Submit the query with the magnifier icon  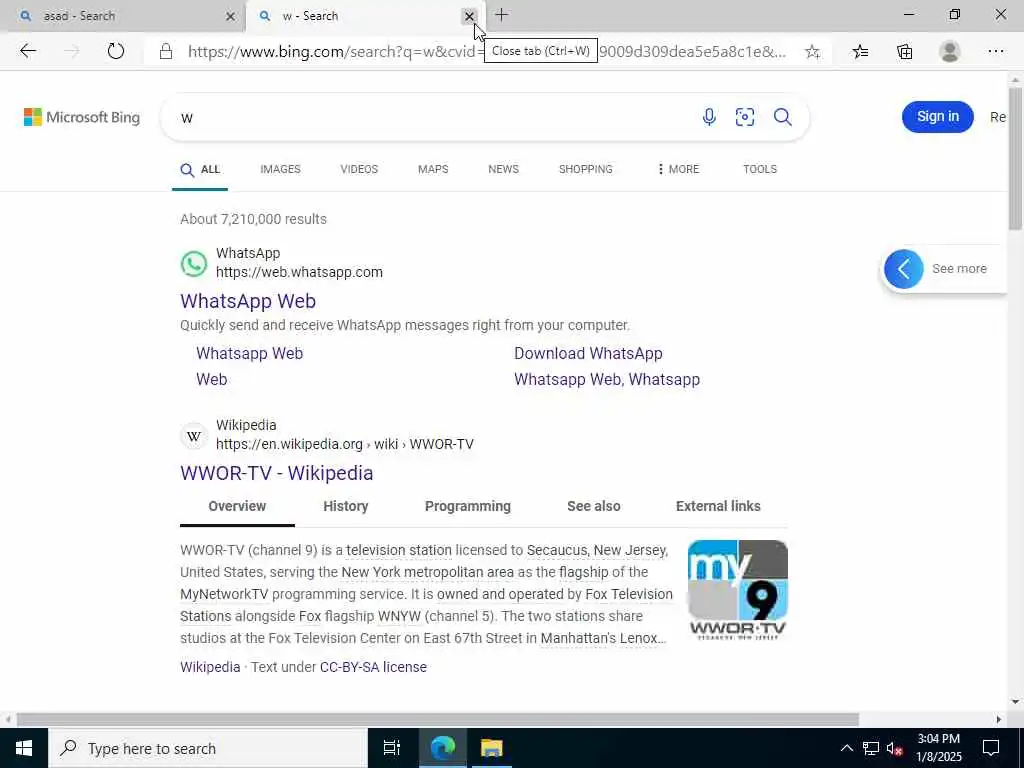coord(782,117)
